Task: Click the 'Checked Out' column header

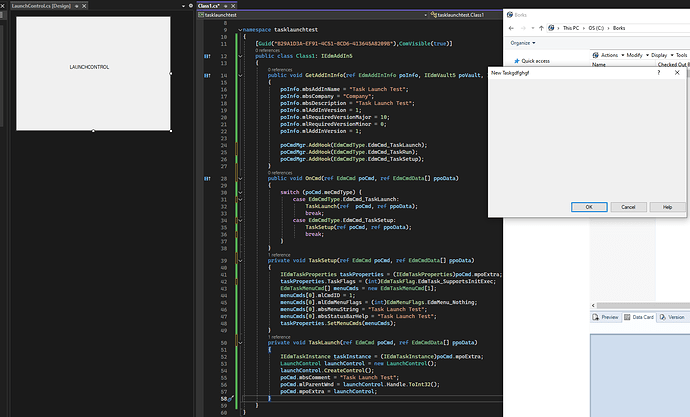Action: pyautogui.click(x=672, y=65)
